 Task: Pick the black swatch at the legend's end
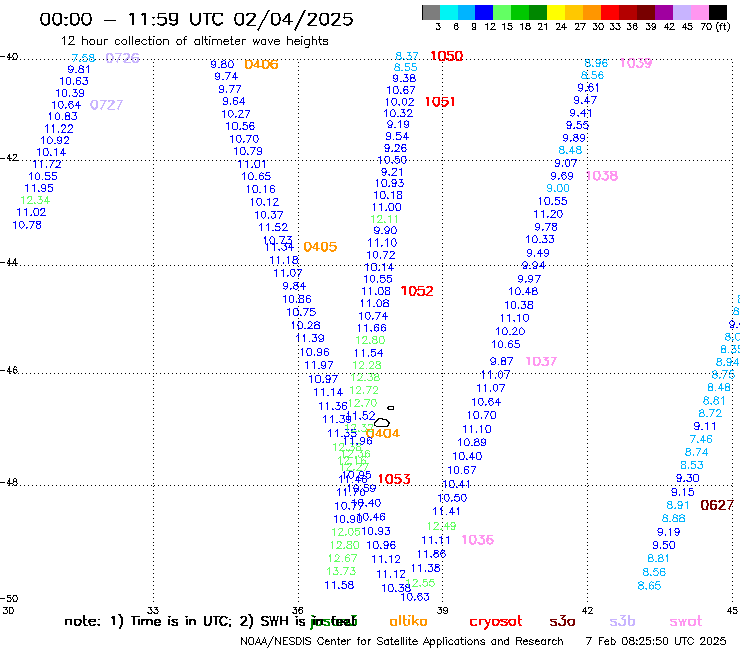click(718, 12)
